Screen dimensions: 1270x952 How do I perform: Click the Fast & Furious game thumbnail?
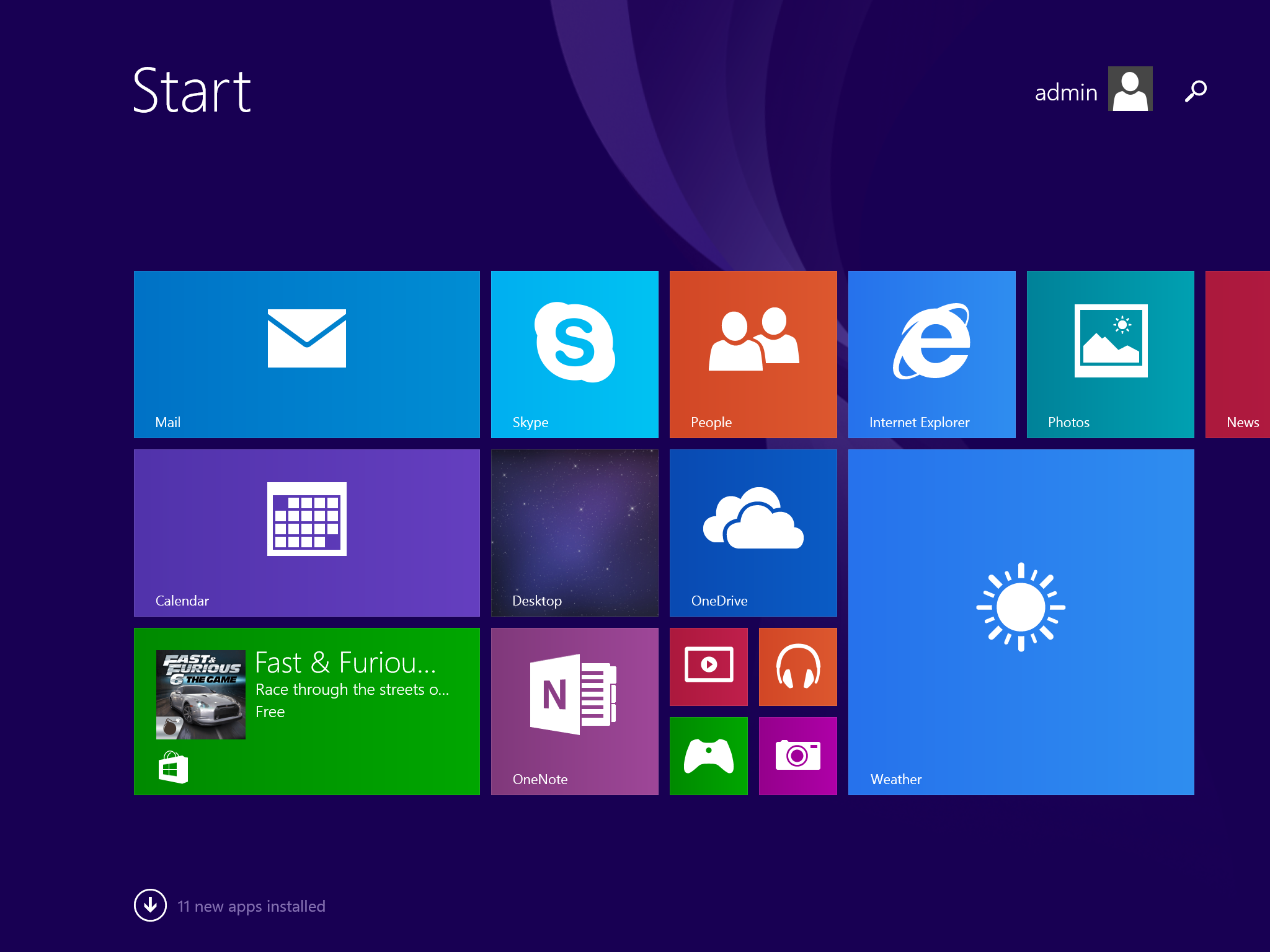pos(200,694)
